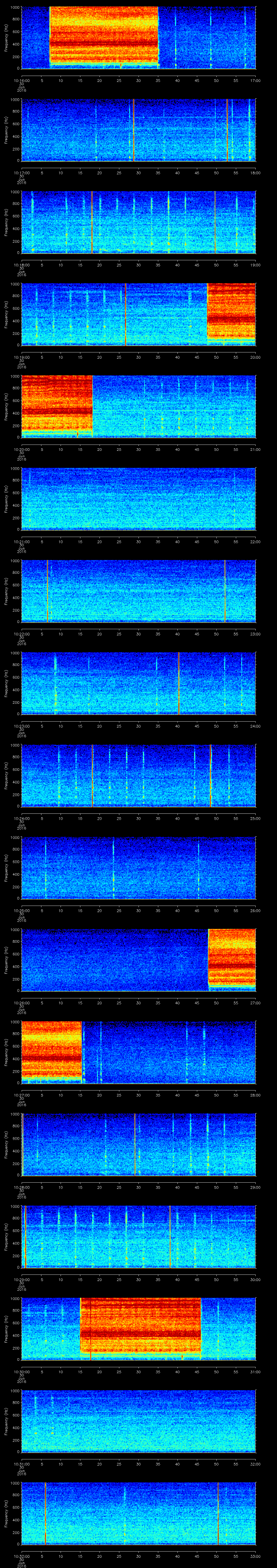
Task: Select the '10:30:00' time axis label
Action: 21,1371
